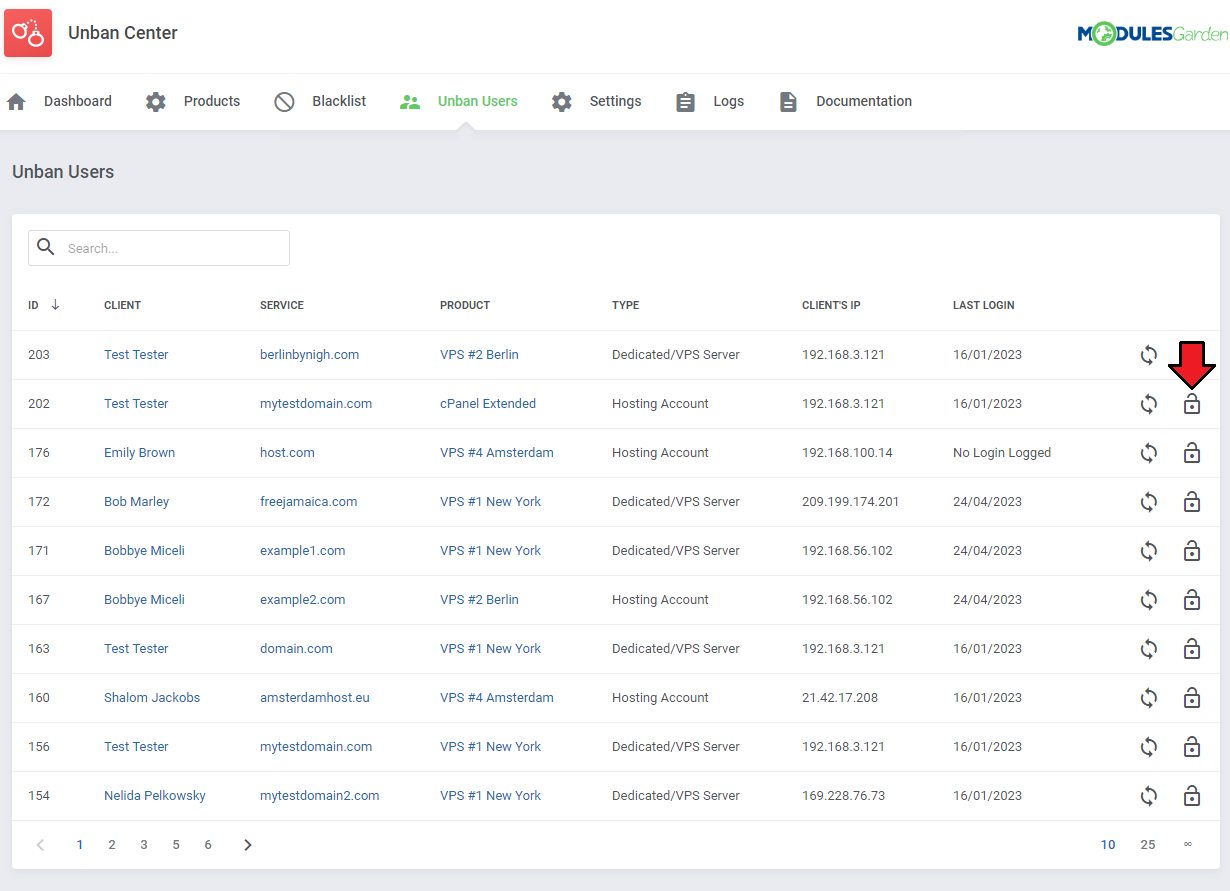Viewport: 1230px width, 891px height.
Task: Refresh row 172 freejamaica.com
Action: point(1149,502)
